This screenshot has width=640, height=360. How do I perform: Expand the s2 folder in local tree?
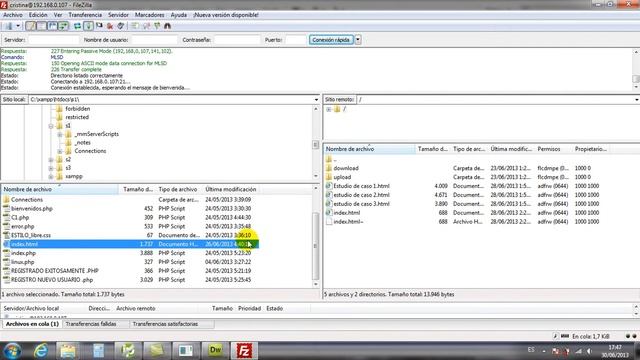[x=51, y=160]
